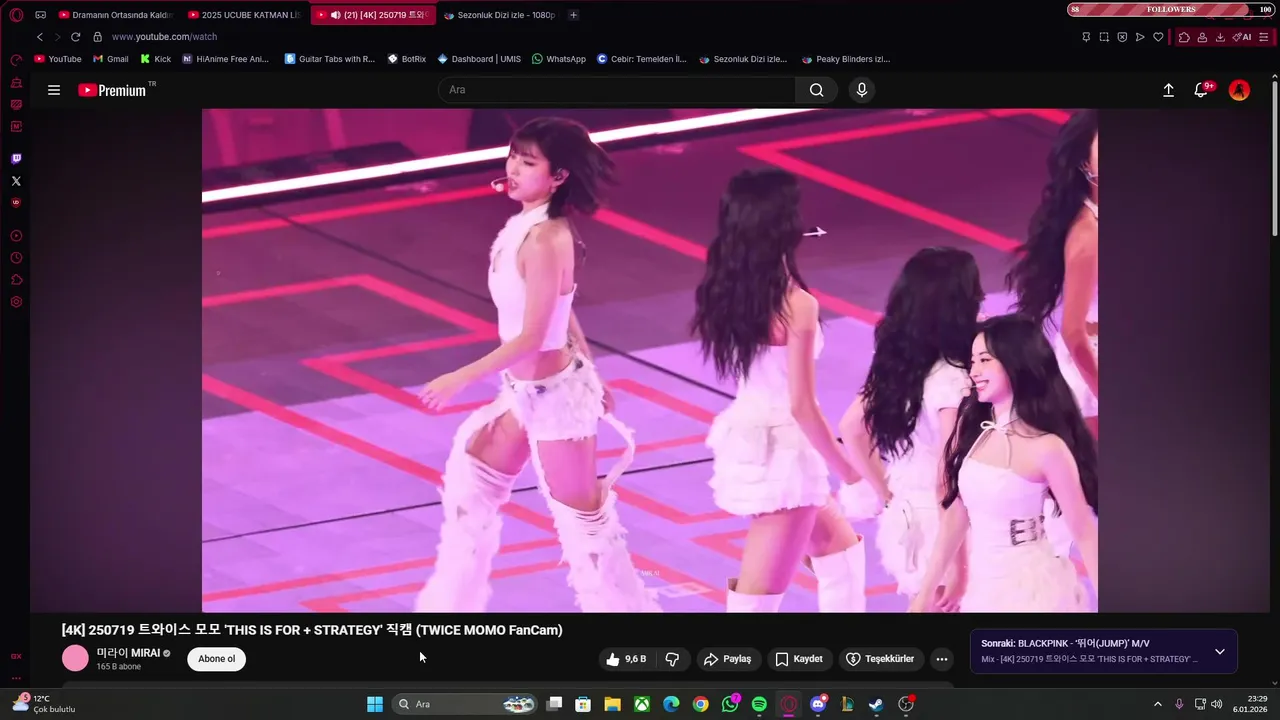Start voice search with the microphone

point(862,90)
